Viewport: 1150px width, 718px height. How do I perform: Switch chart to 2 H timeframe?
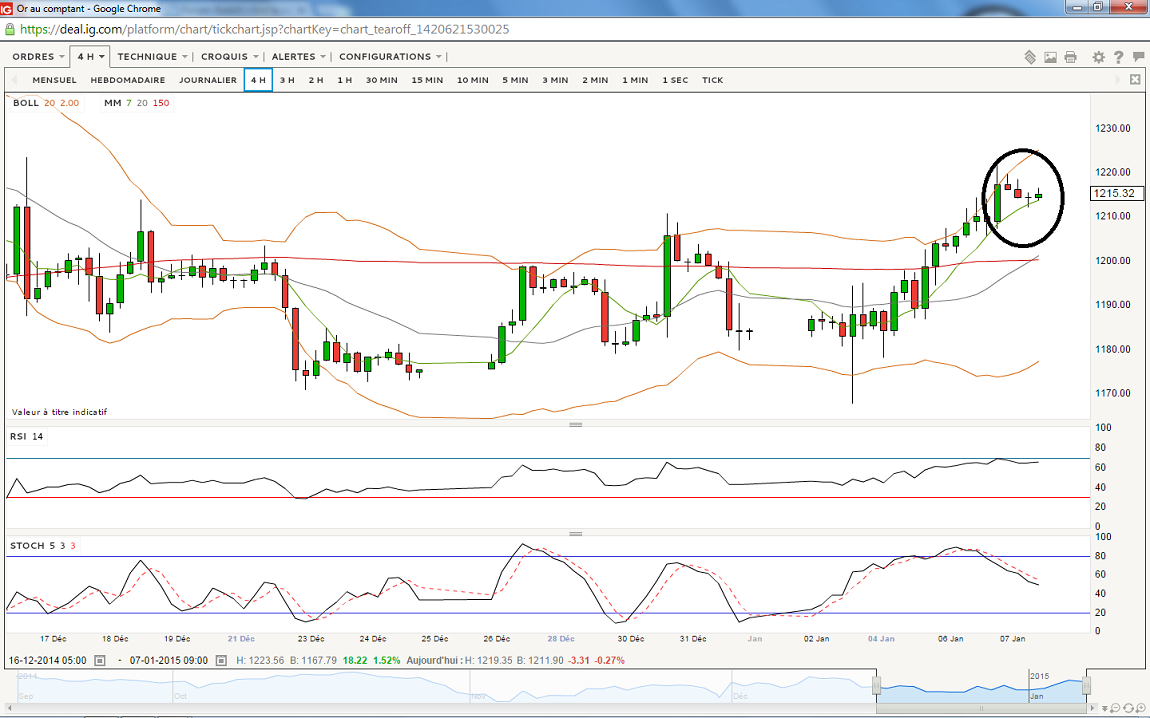tap(316, 80)
